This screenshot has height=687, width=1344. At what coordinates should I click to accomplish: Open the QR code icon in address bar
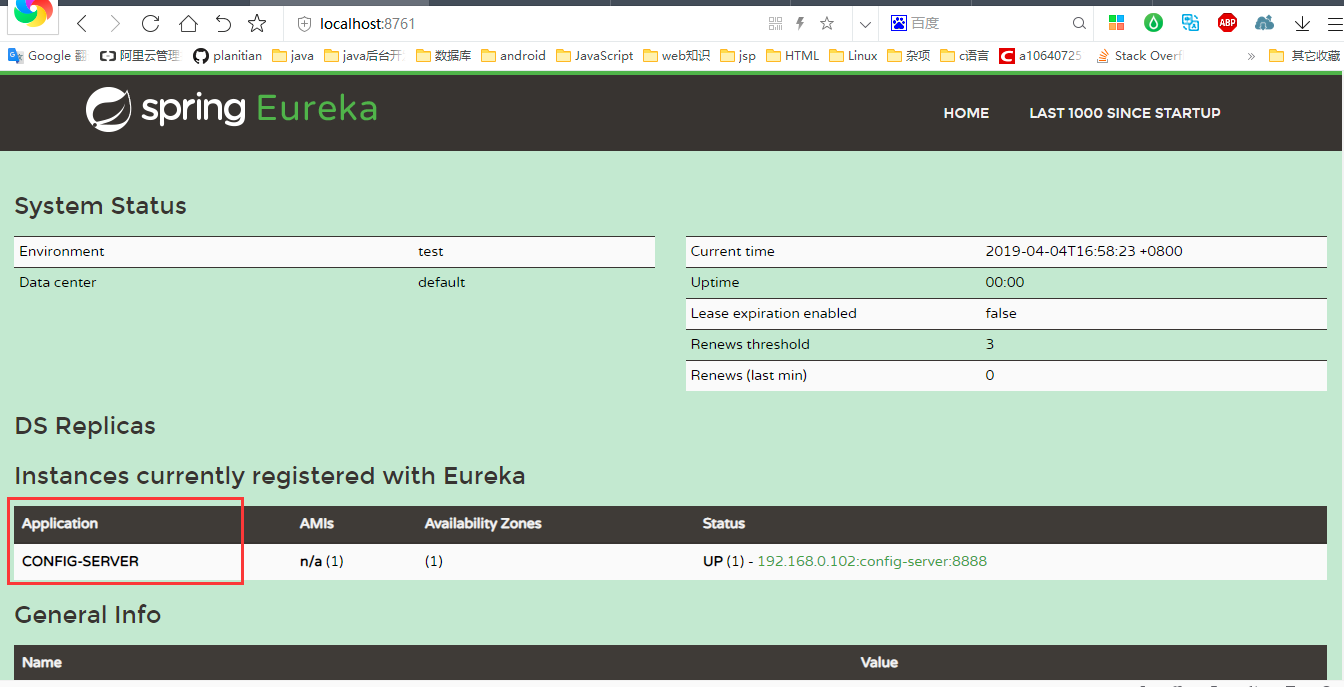click(x=775, y=23)
